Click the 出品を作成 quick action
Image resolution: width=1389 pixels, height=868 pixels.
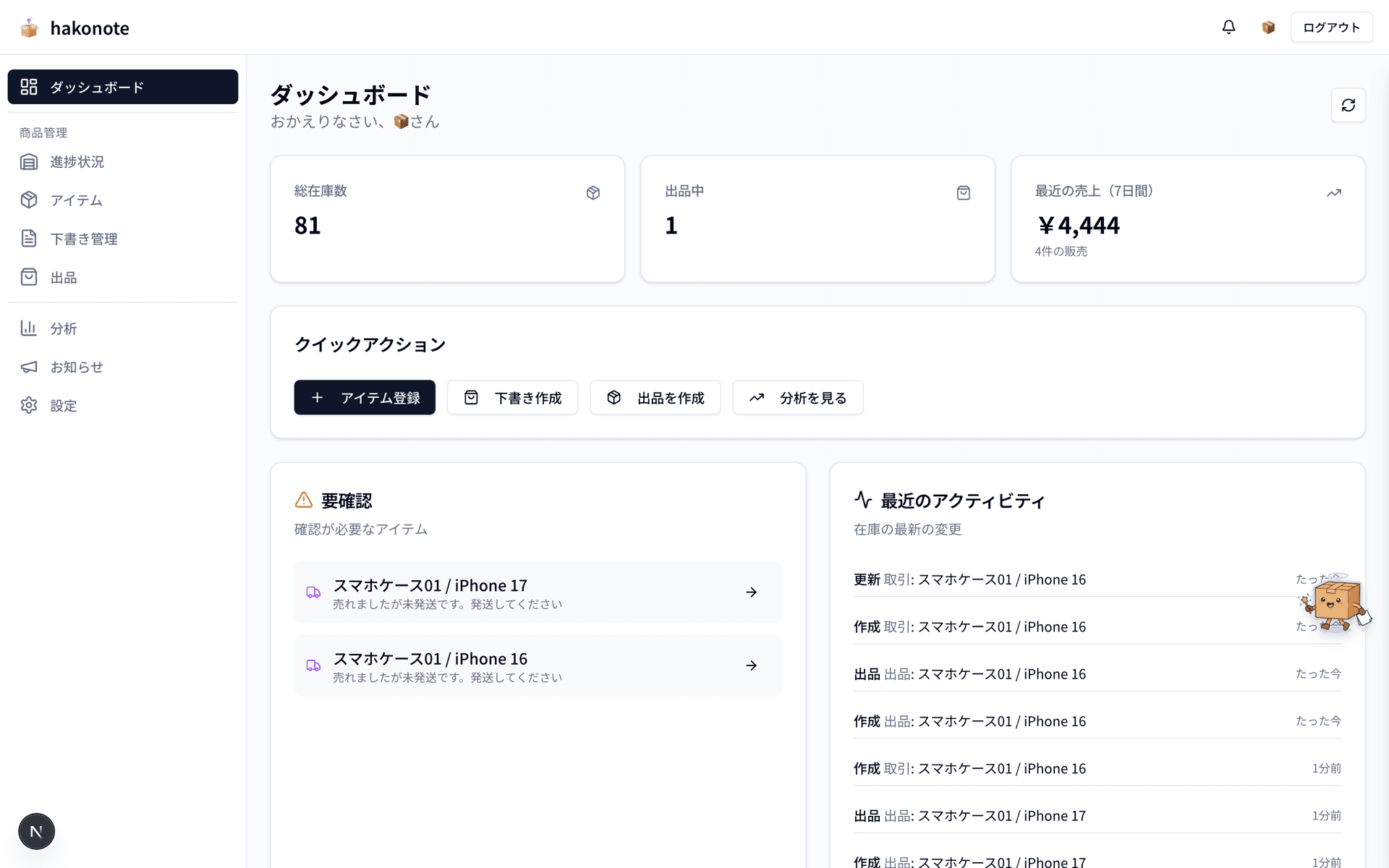point(655,397)
